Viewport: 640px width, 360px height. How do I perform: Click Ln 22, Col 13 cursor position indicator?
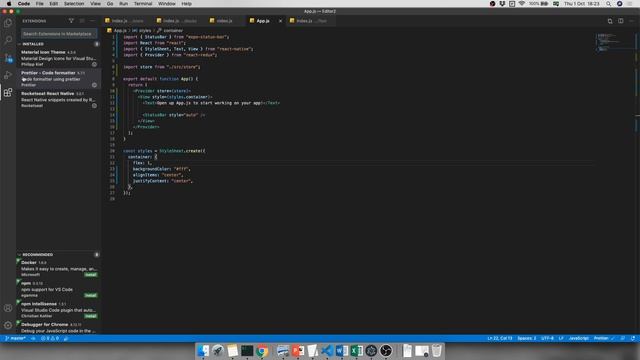click(x=500, y=338)
